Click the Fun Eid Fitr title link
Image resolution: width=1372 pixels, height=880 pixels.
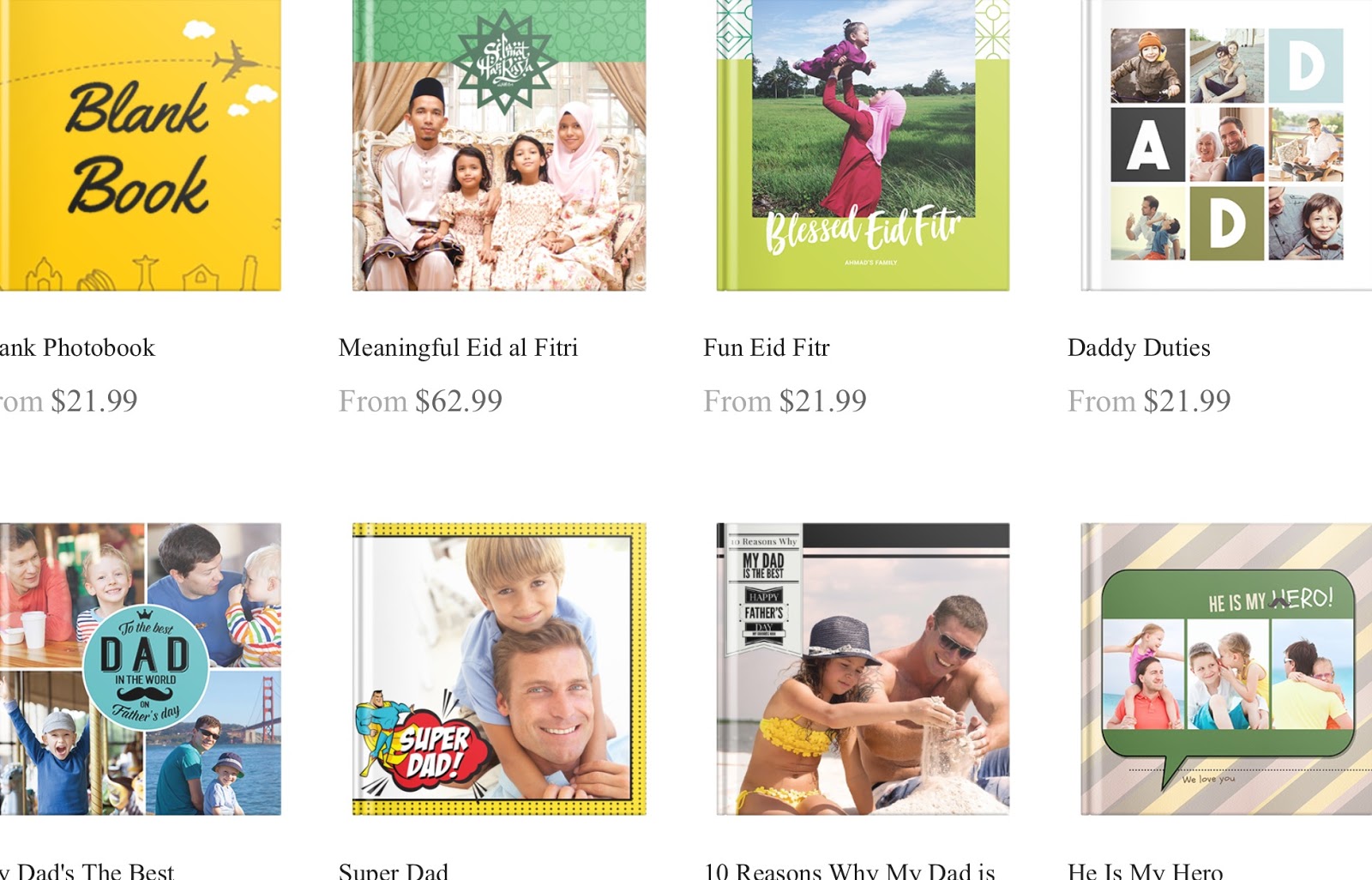coord(767,347)
